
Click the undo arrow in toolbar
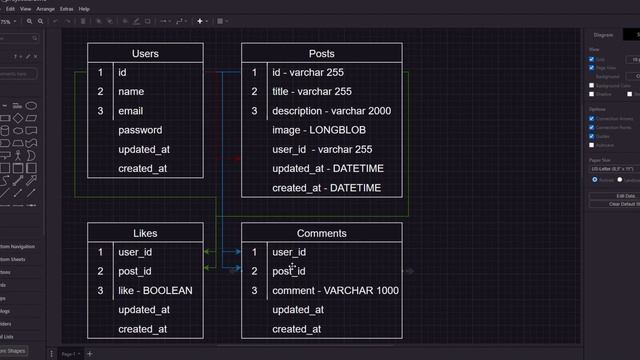click(x=55, y=21)
